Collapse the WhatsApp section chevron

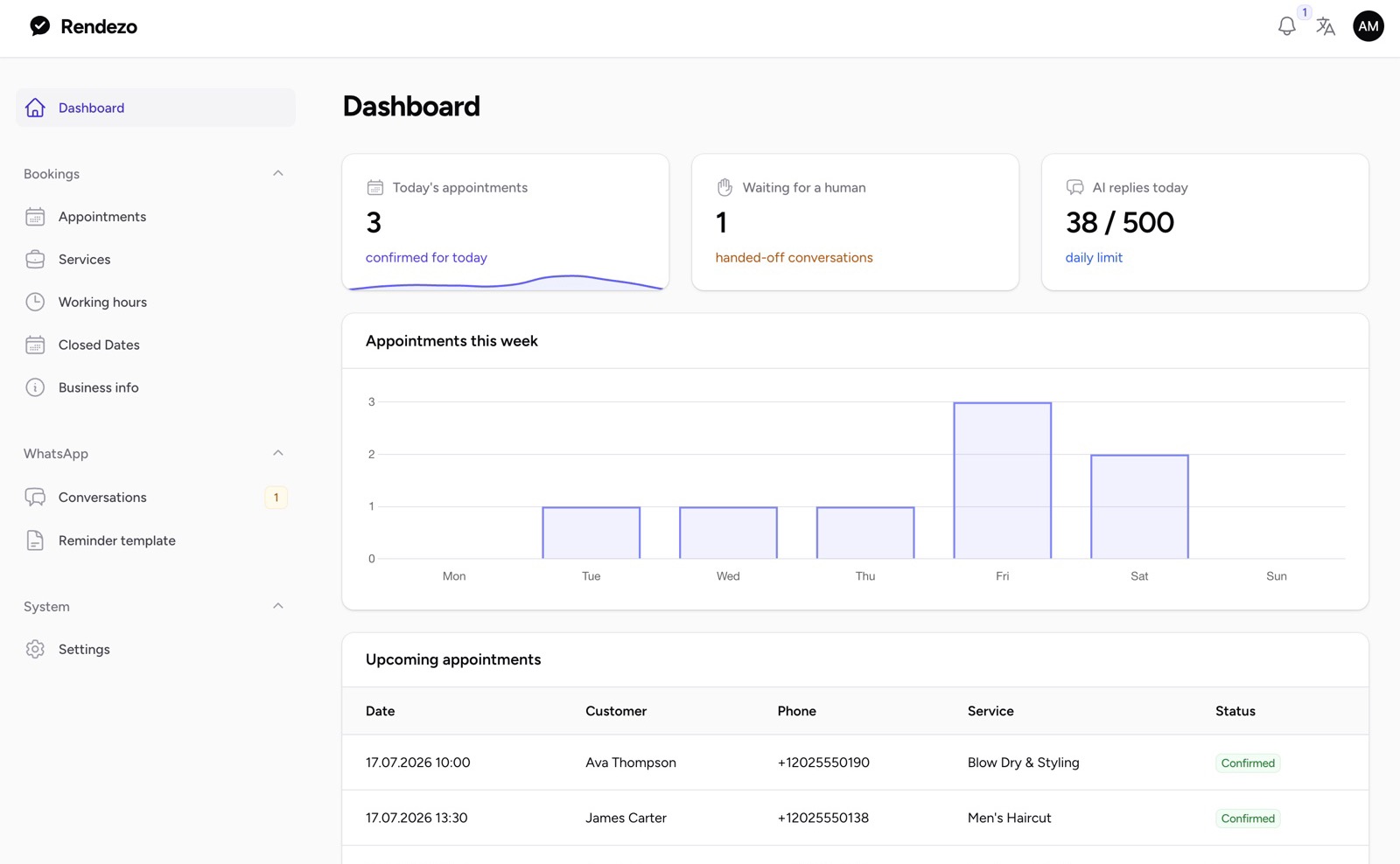tap(278, 453)
